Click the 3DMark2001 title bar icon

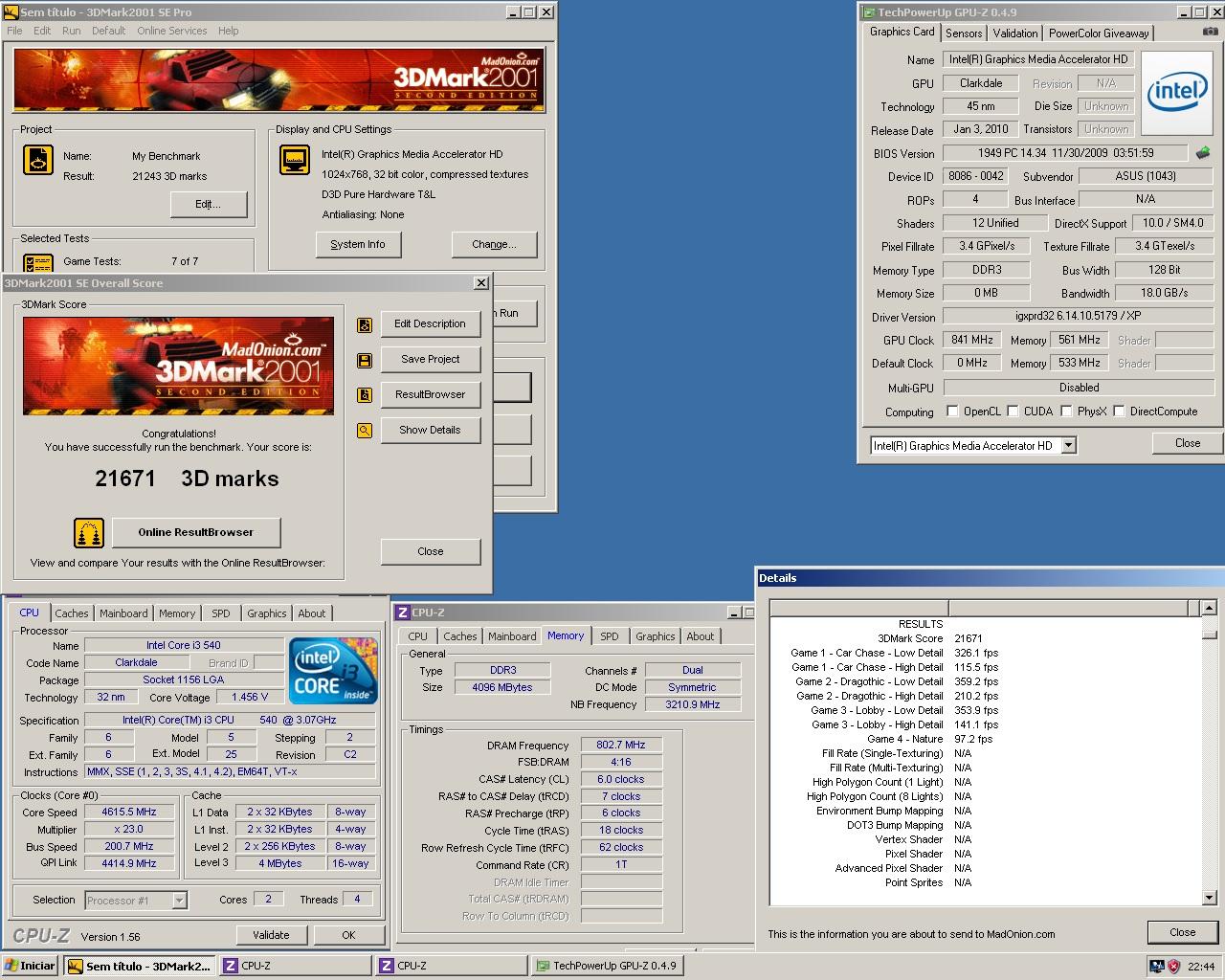(11, 11)
